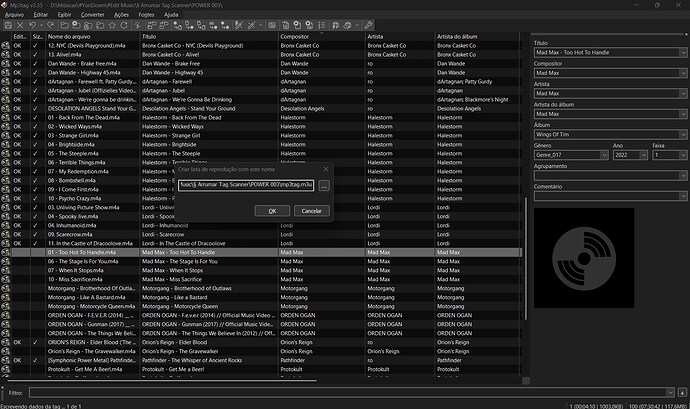Select the "Motorgang - Motorcycle Queen.m4a" file
This screenshot has width=690, height=409.
pos(92,306)
